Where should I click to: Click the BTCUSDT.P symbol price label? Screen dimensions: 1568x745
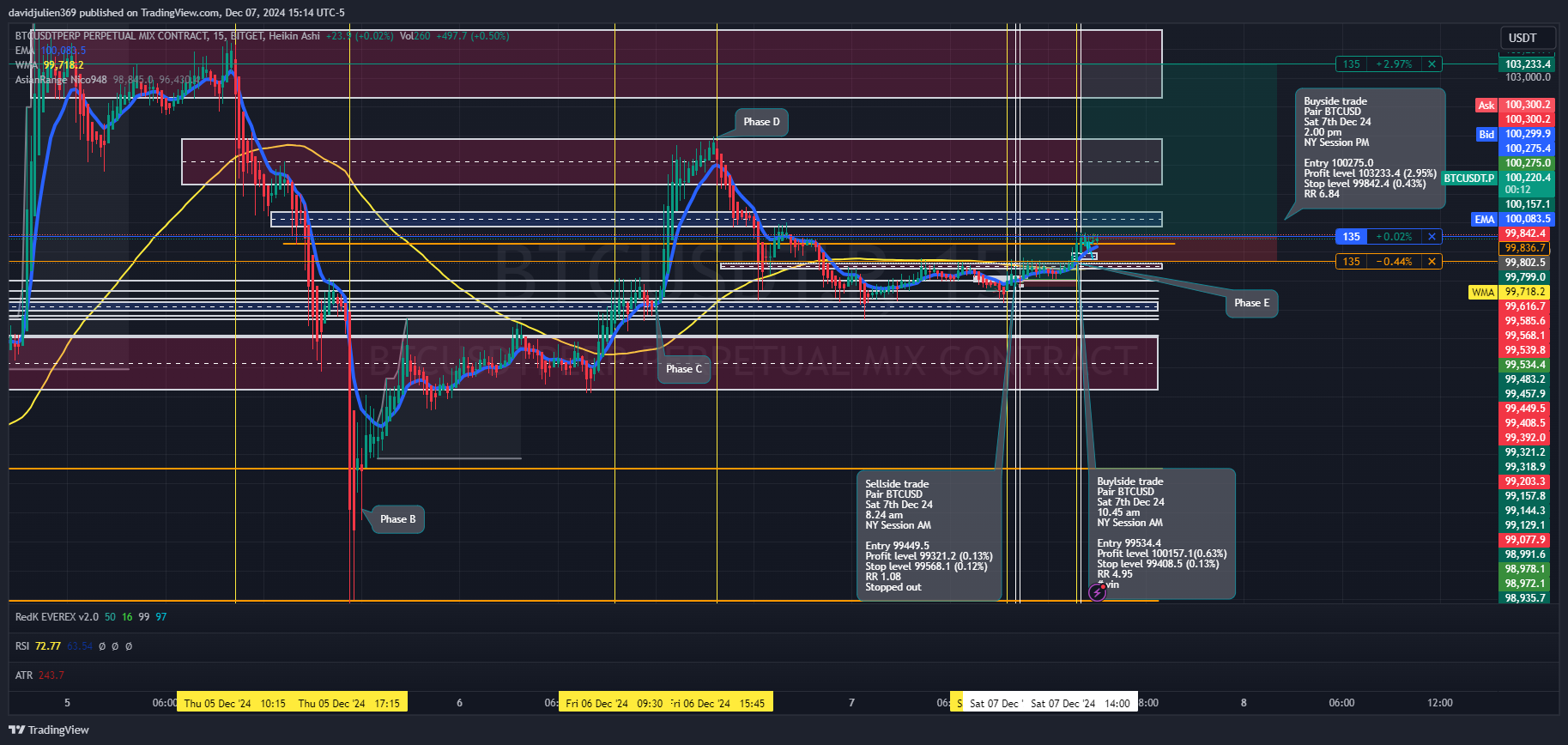coord(1469,179)
